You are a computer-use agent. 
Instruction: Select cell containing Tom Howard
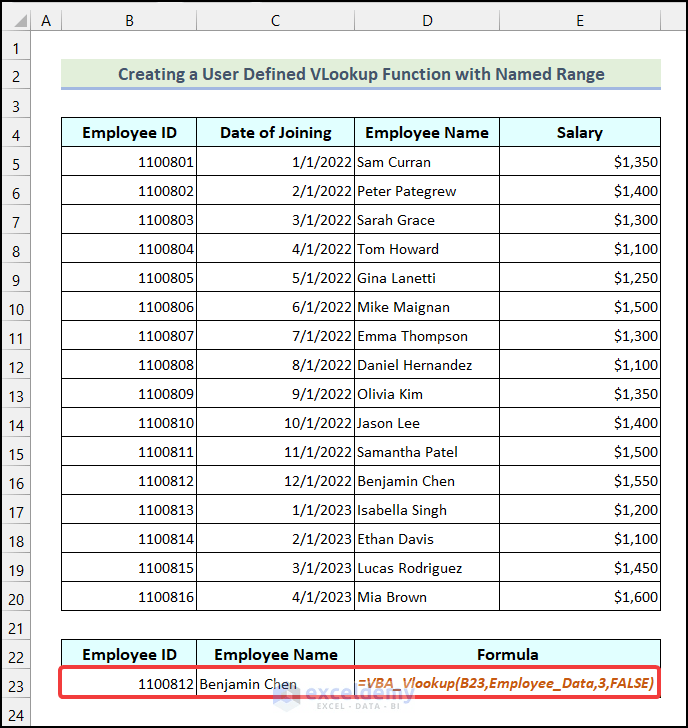pos(427,248)
